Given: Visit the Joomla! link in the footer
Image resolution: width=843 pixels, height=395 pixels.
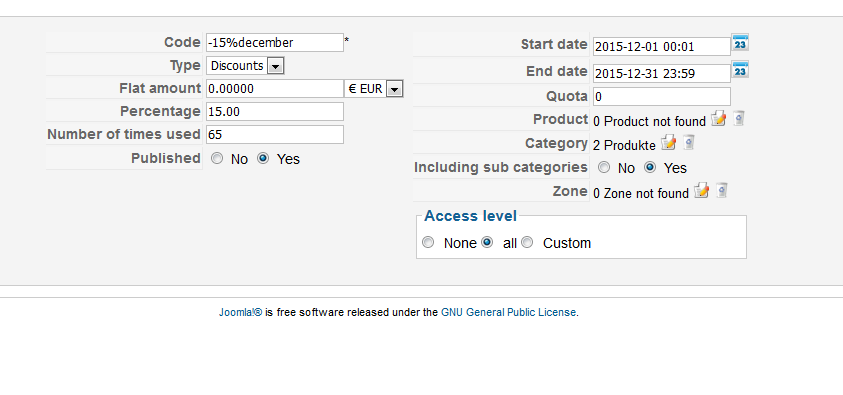Looking at the screenshot, I should pyautogui.click(x=240, y=312).
